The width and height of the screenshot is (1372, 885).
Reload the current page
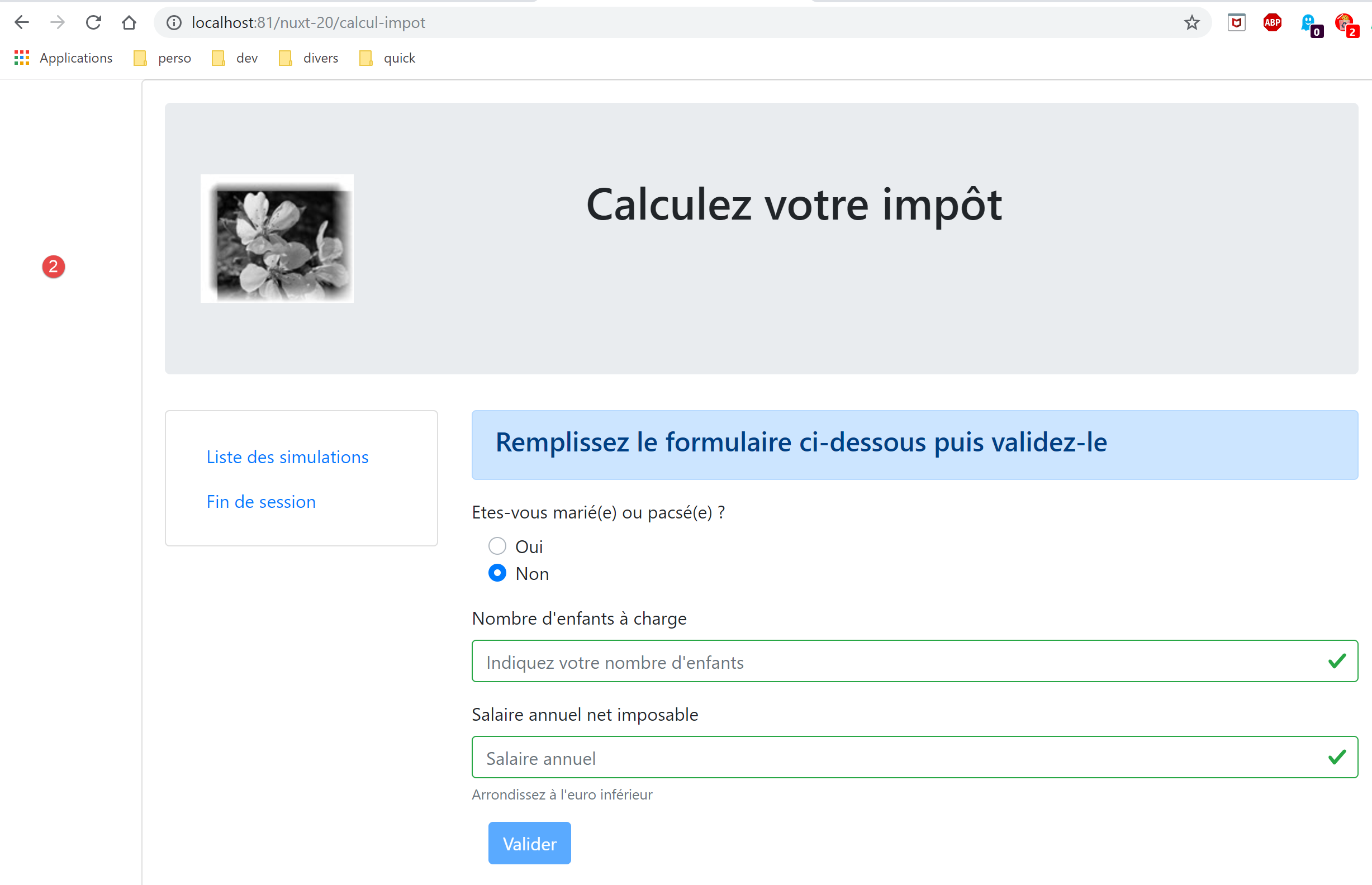click(94, 22)
